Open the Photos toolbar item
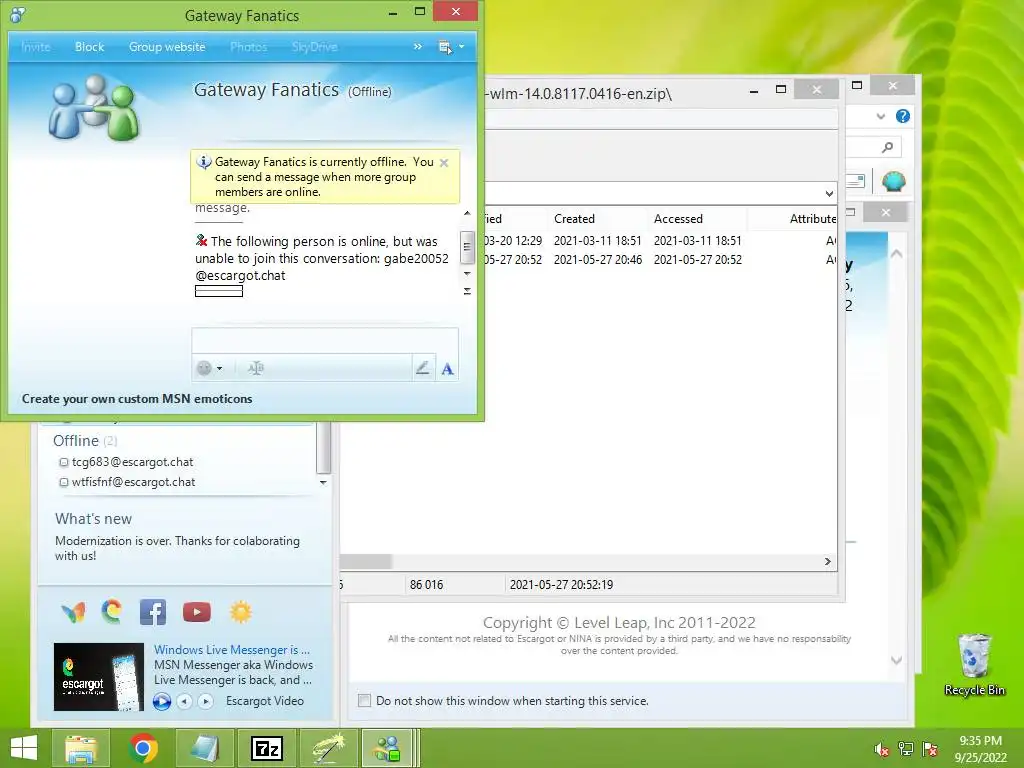 pos(248,47)
